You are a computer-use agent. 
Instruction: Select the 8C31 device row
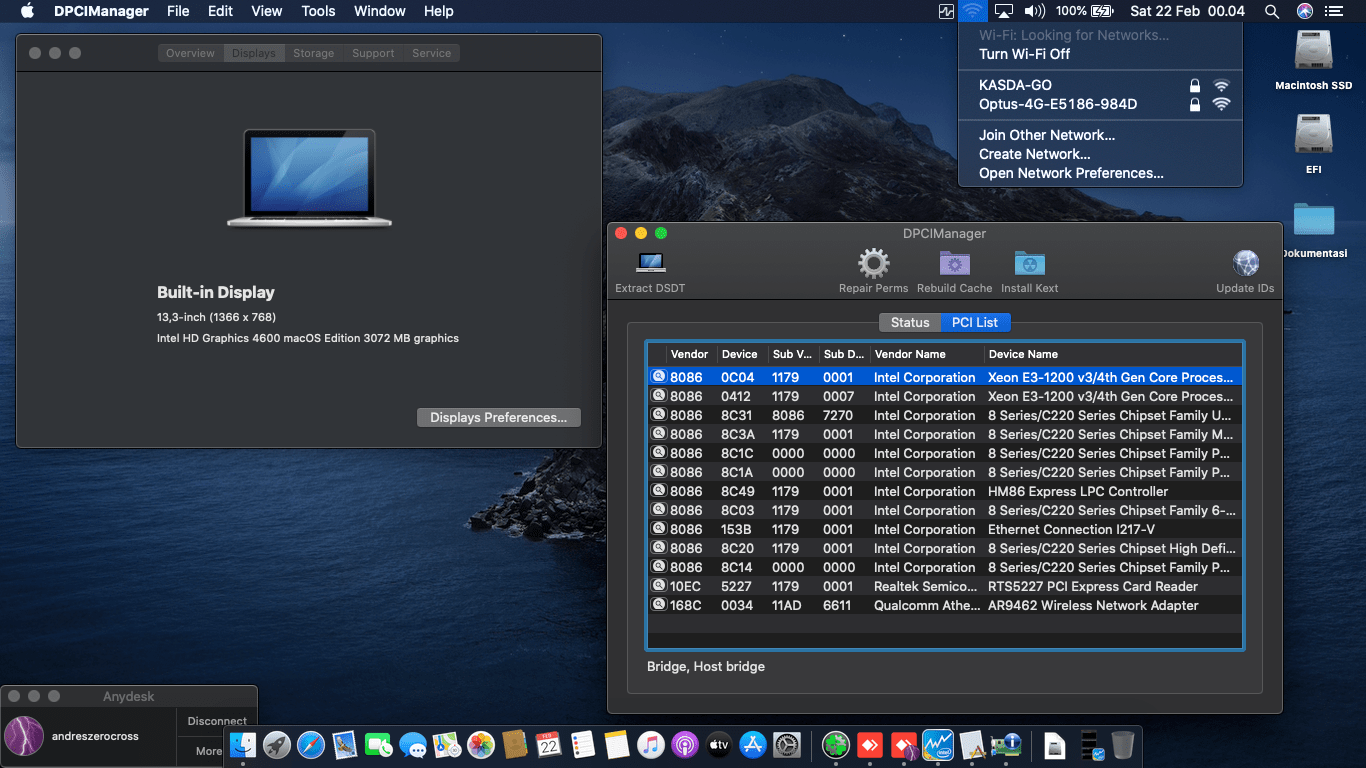pos(945,415)
